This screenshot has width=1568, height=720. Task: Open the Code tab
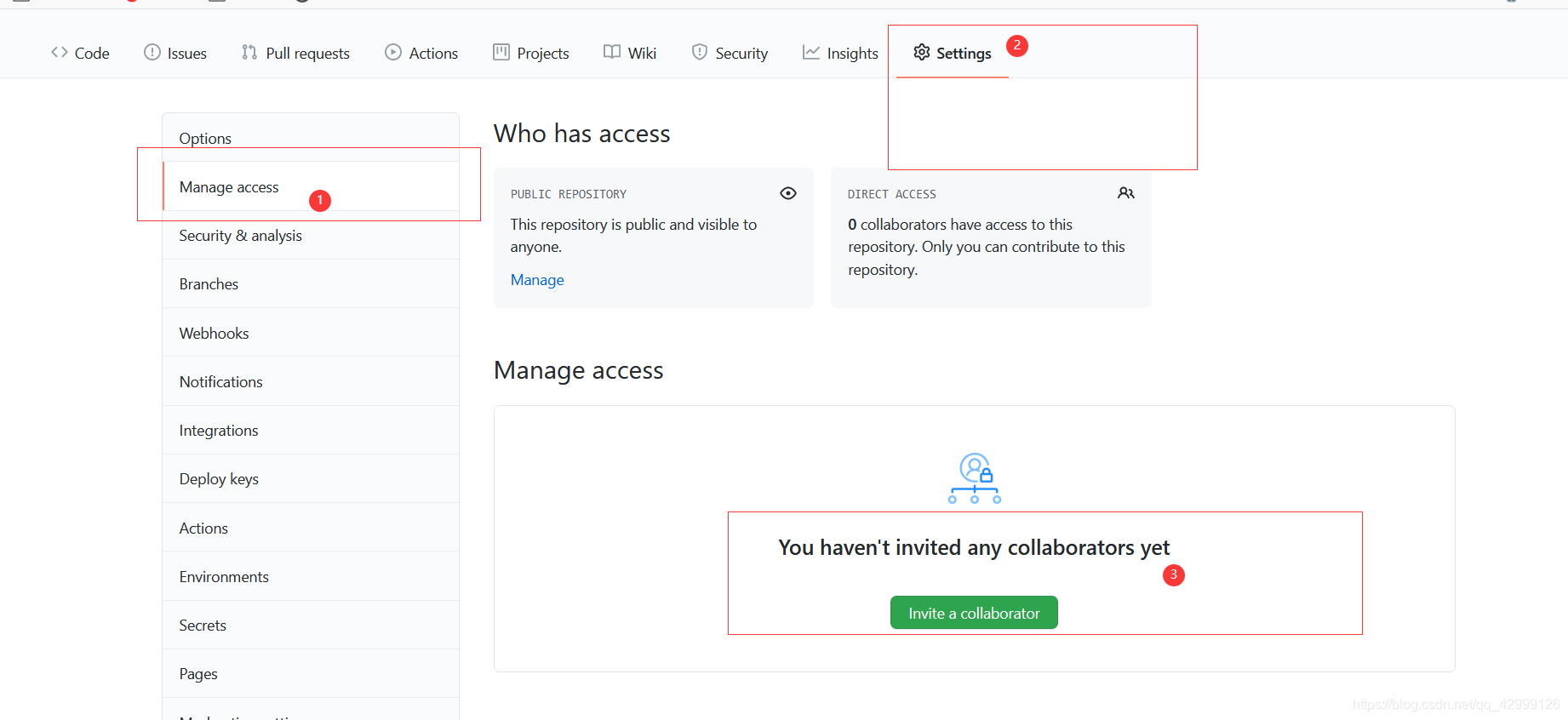pyautogui.click(x=80, y=54)
